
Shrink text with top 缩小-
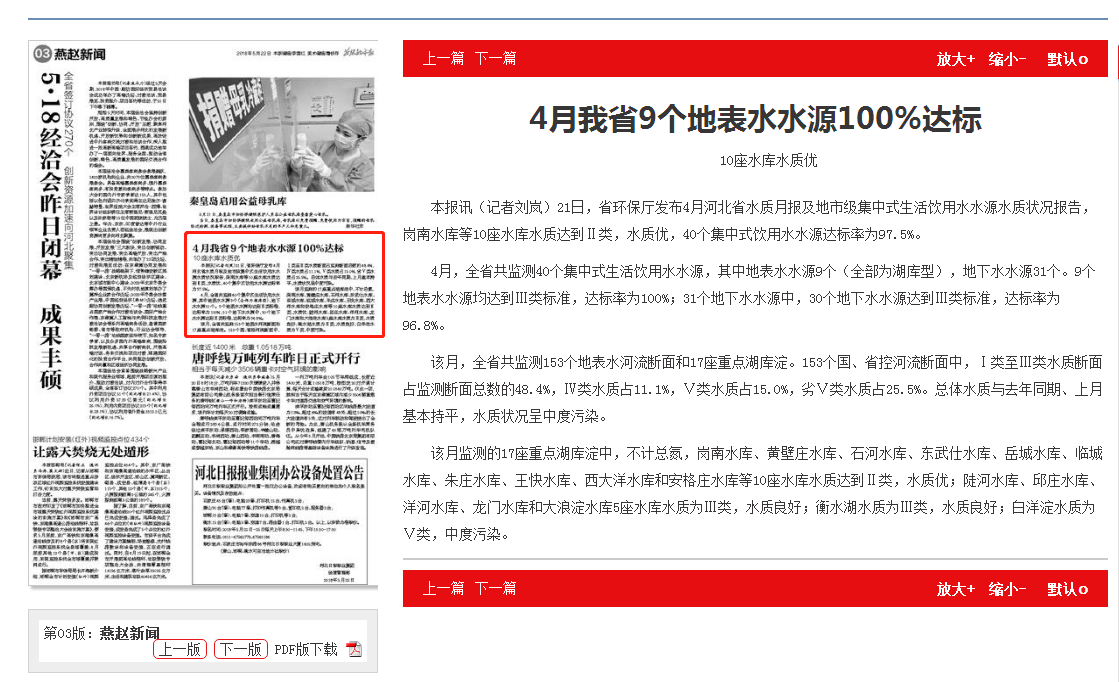tap(1007, 59)
